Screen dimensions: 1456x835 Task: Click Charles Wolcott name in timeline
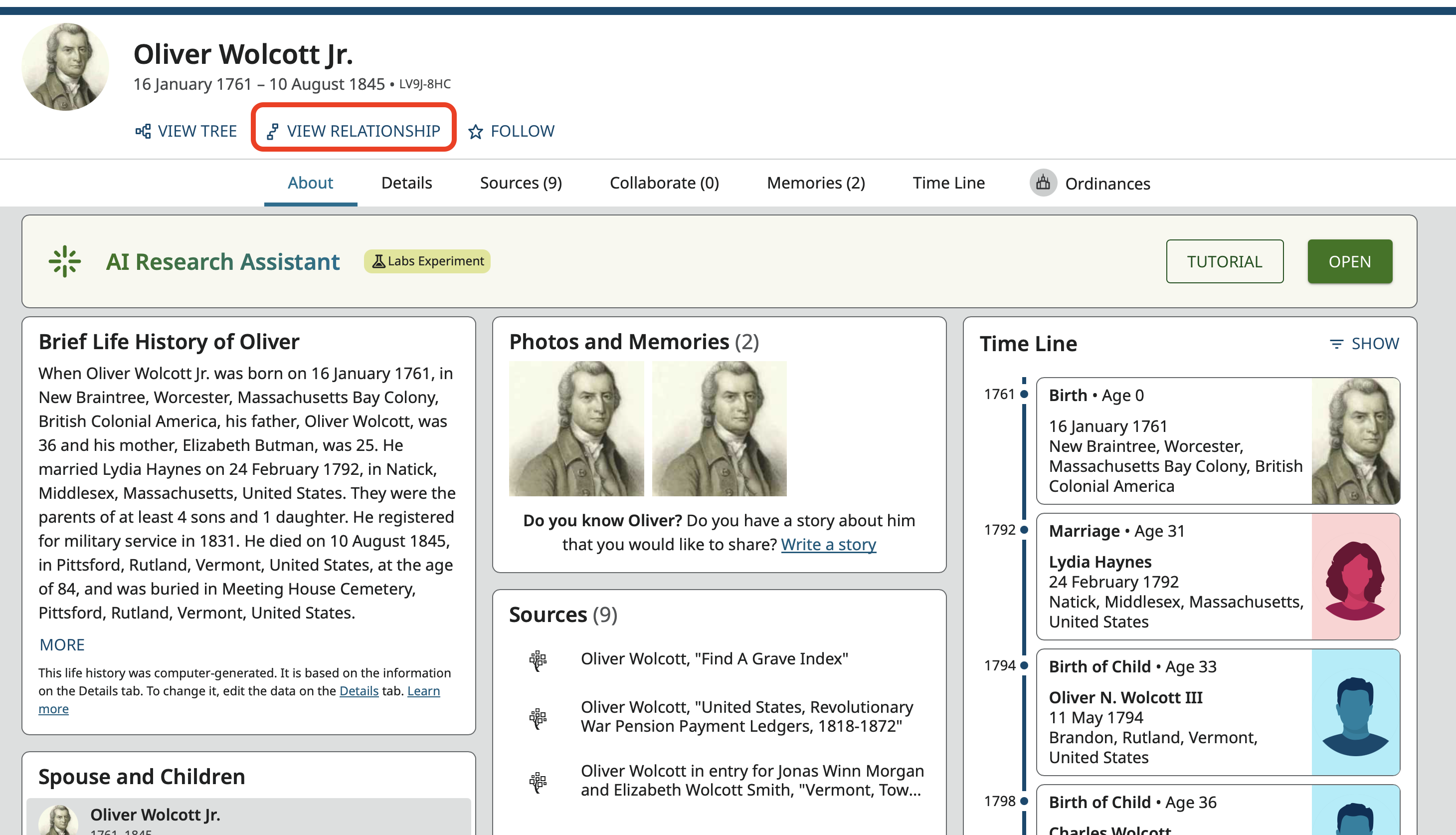(1110, 830)
